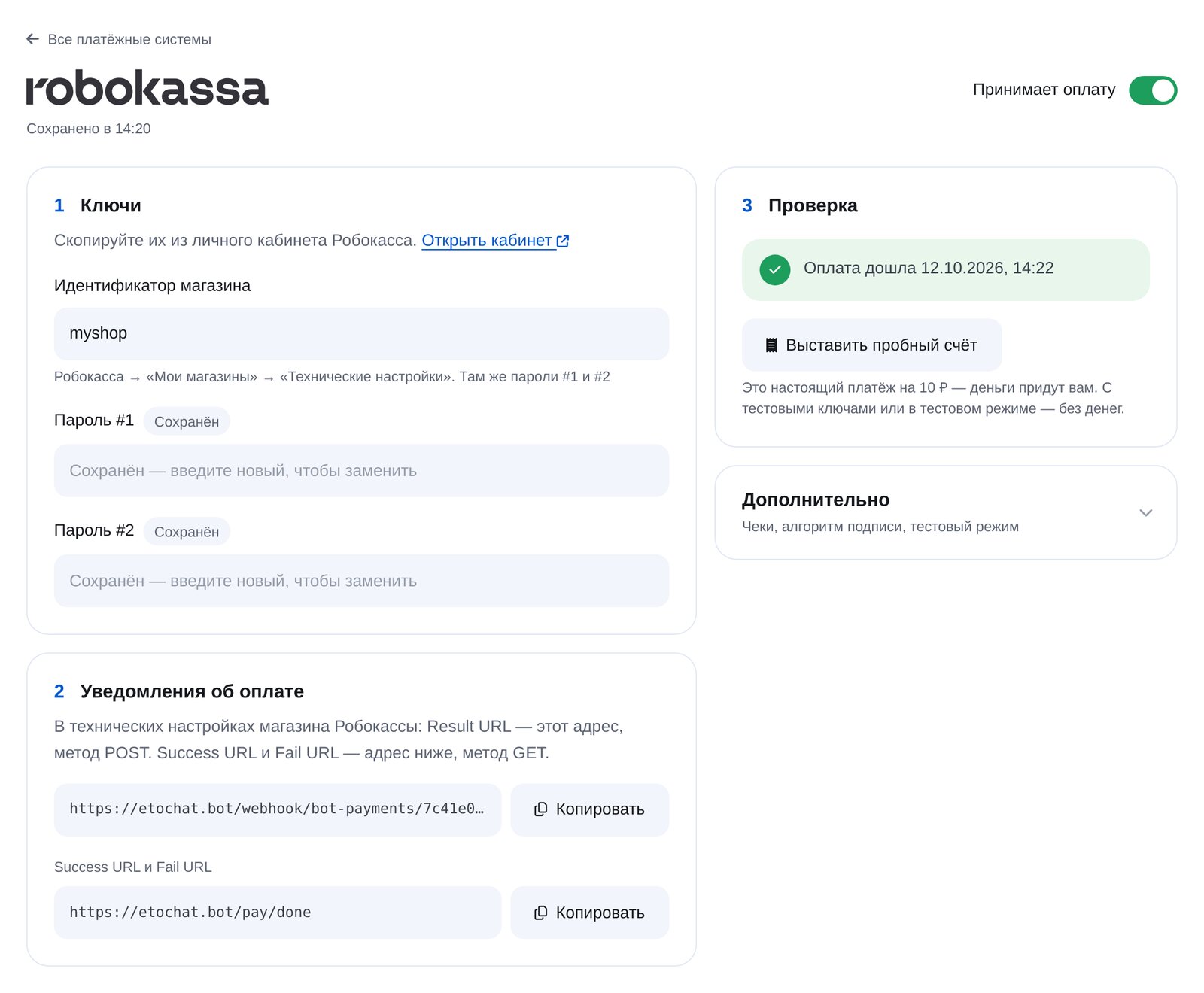Image resolution: width=1204 pixels, height=993 pixels.
Task: Click Выставить пробный счёт button
Action: coord(871,345)
